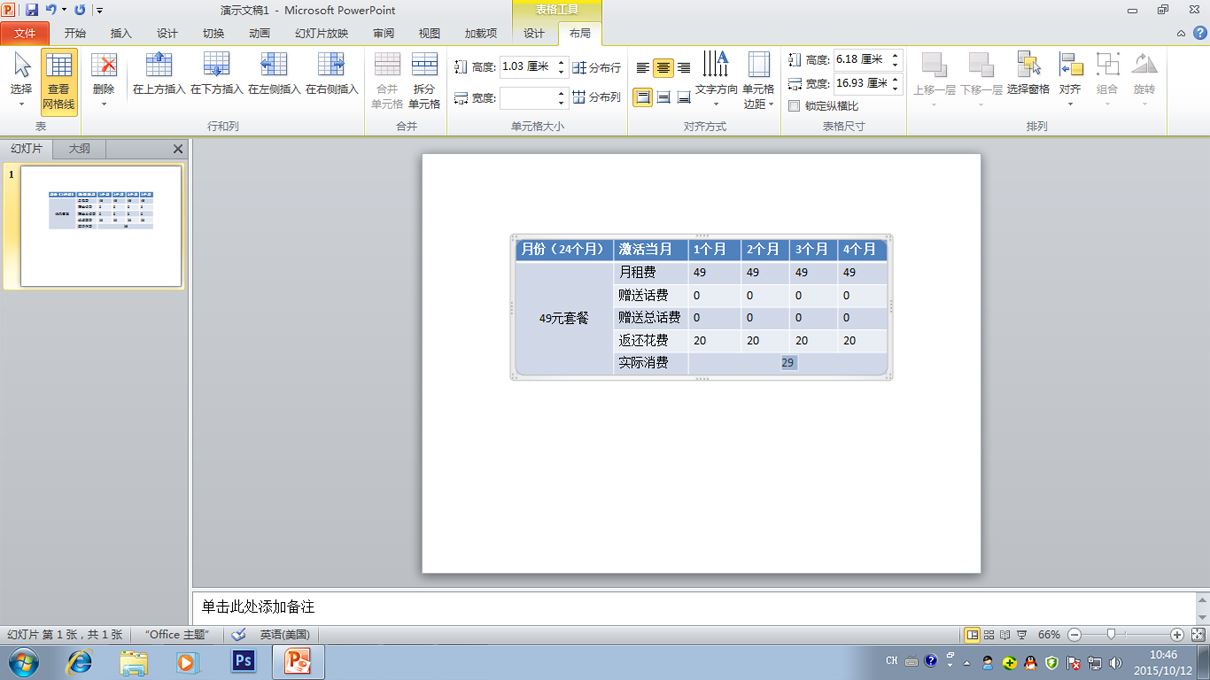
Task: Click the 英语(美国) language button
Action: pos(284,635)
